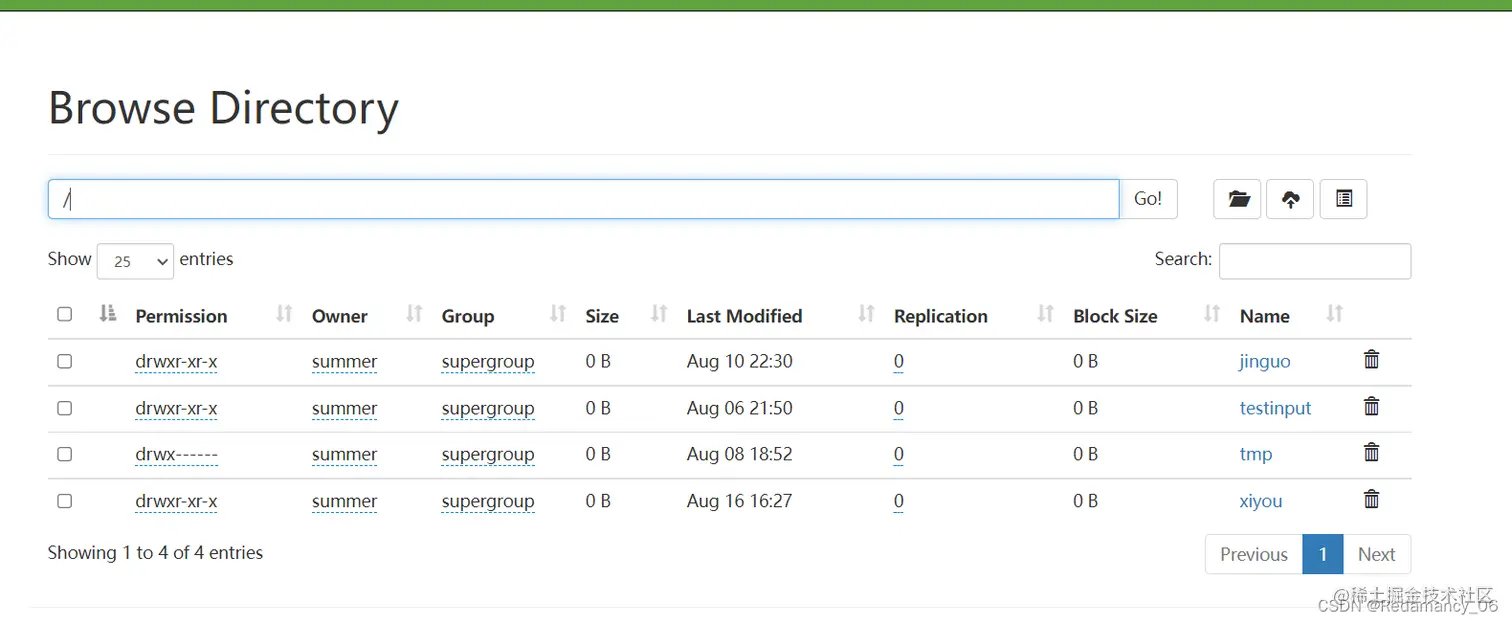Screen dimensions: 1512x624
Task: Open the xiyou directory link
Action: [1260, 501]
